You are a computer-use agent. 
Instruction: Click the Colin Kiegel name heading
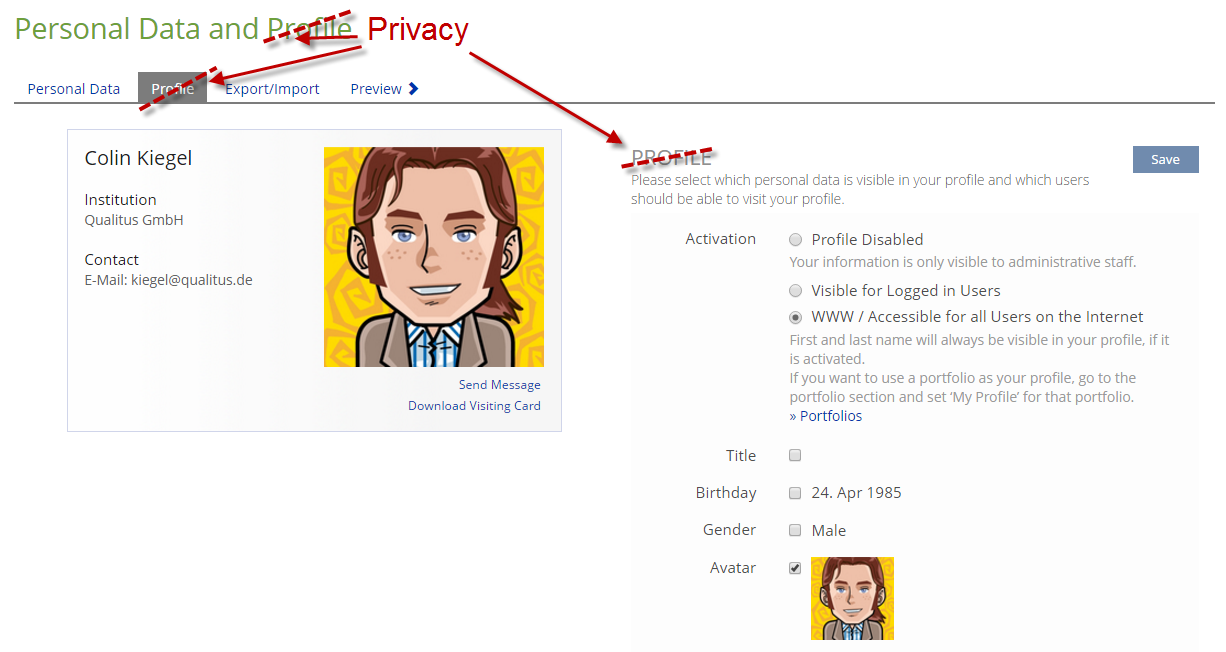(x=138, y=158)
